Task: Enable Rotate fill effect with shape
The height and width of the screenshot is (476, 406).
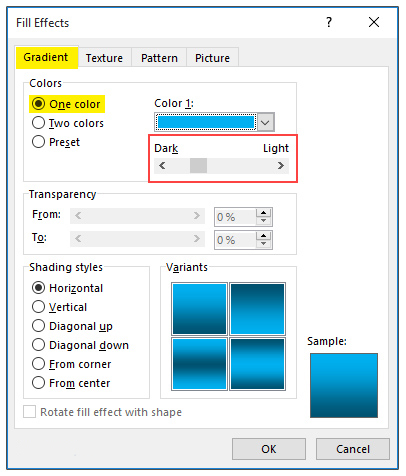Action: (30, 412)
